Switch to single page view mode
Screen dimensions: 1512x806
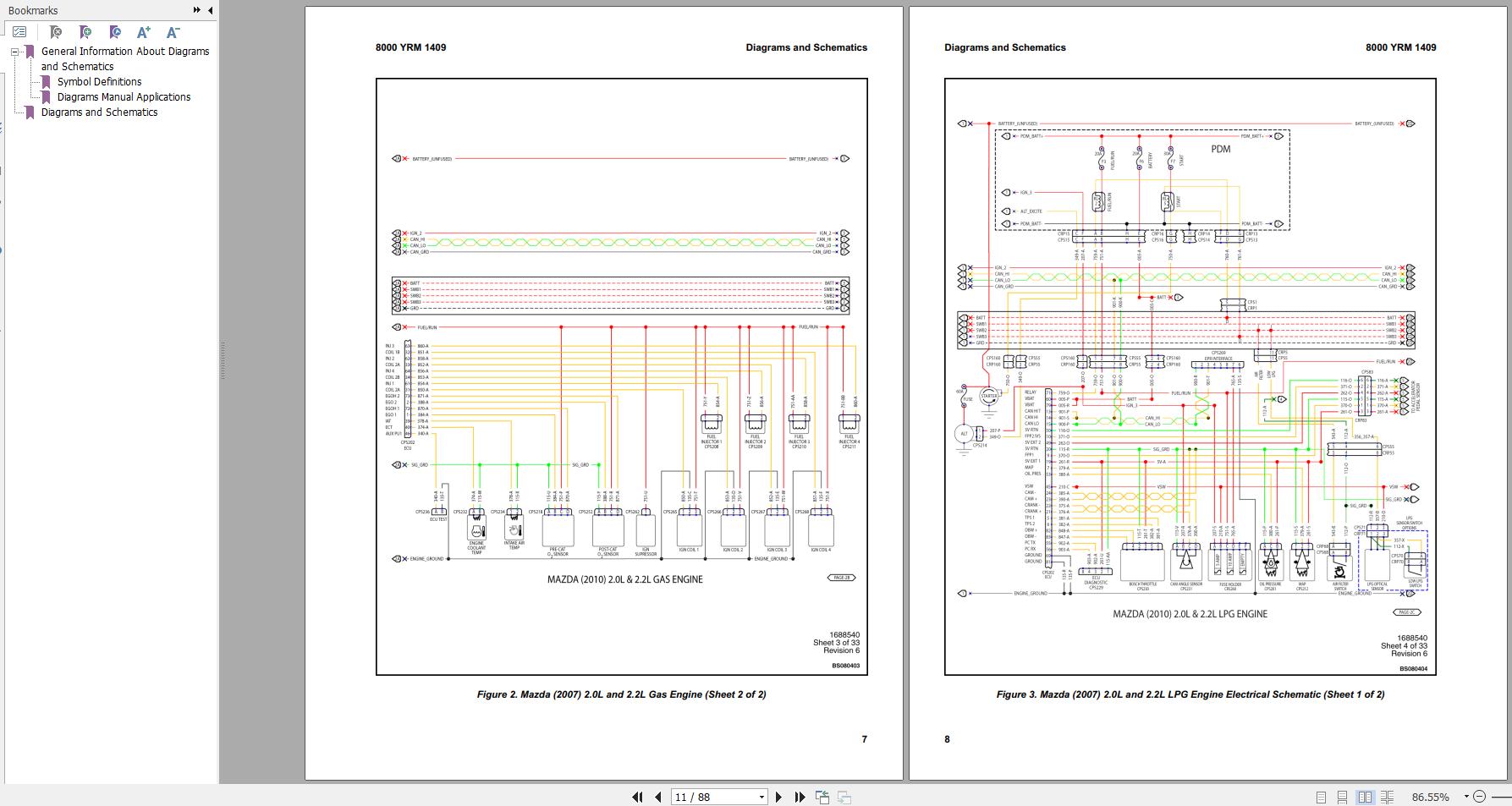coord(1321,797)
